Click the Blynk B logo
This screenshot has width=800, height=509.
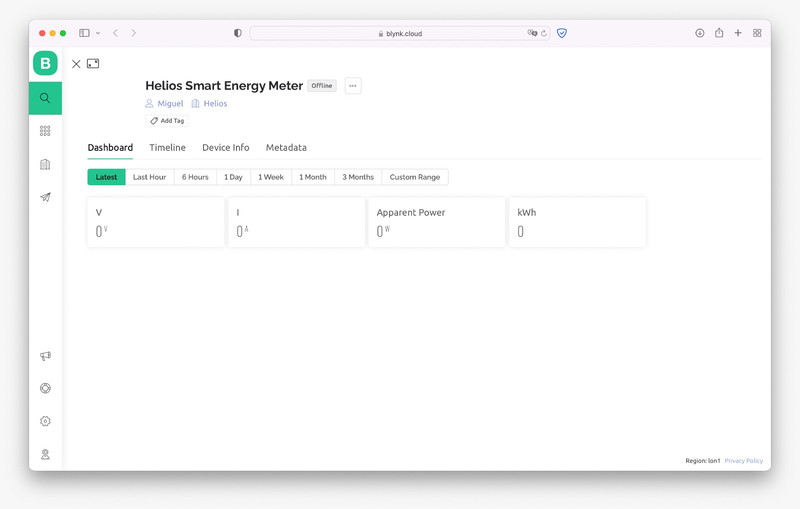pyautogui.click(x=45, y=63)
